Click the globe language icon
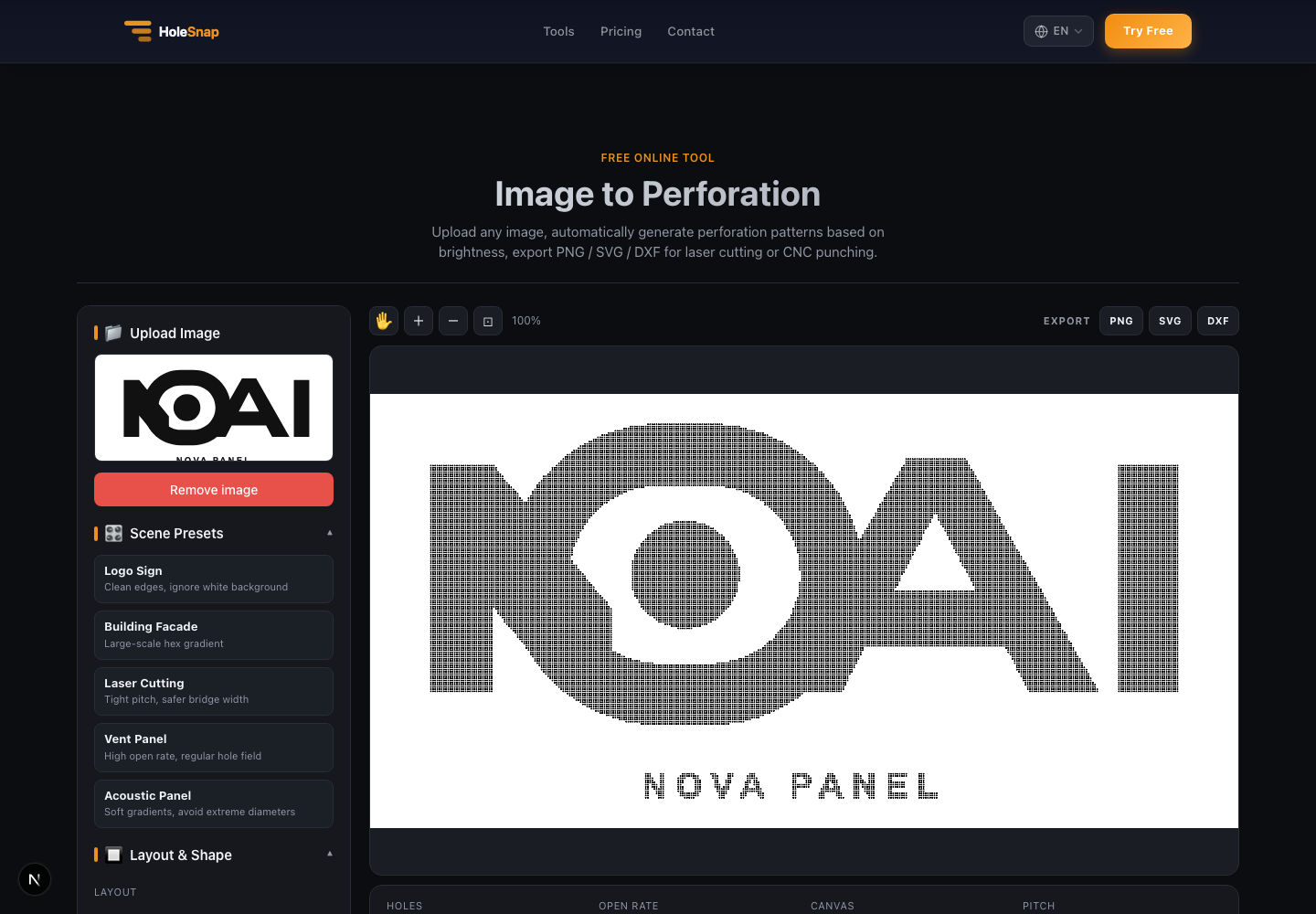The image size is (1316, 914). [x=1041, y=31]
